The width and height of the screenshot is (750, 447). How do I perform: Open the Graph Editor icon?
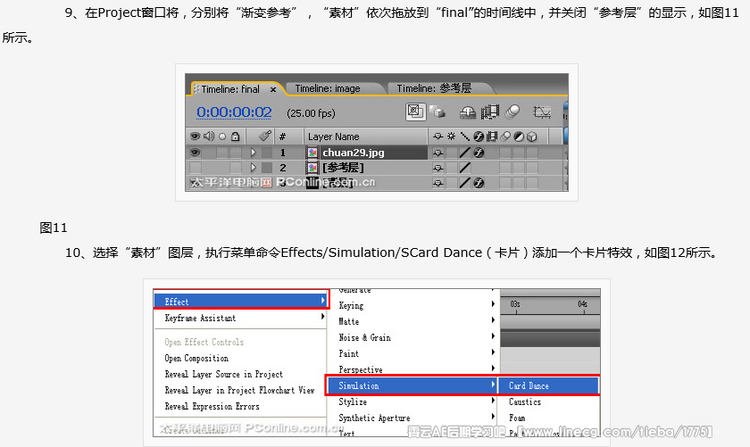click(542, 112)
